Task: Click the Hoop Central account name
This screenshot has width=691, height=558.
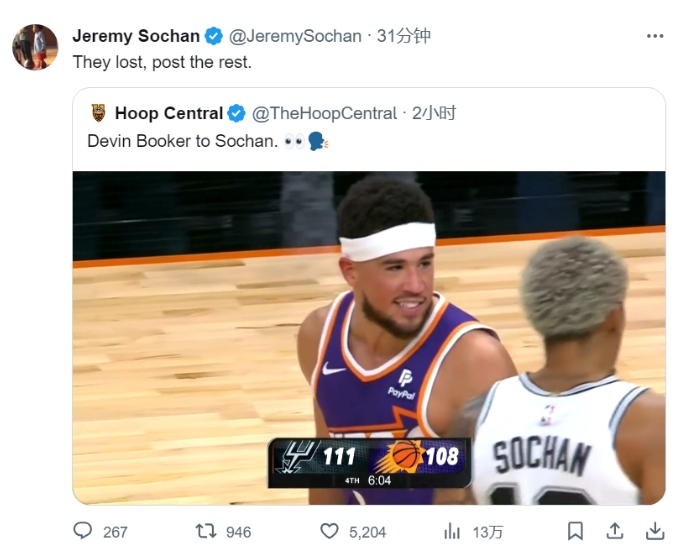Action: tap(168, 113)
